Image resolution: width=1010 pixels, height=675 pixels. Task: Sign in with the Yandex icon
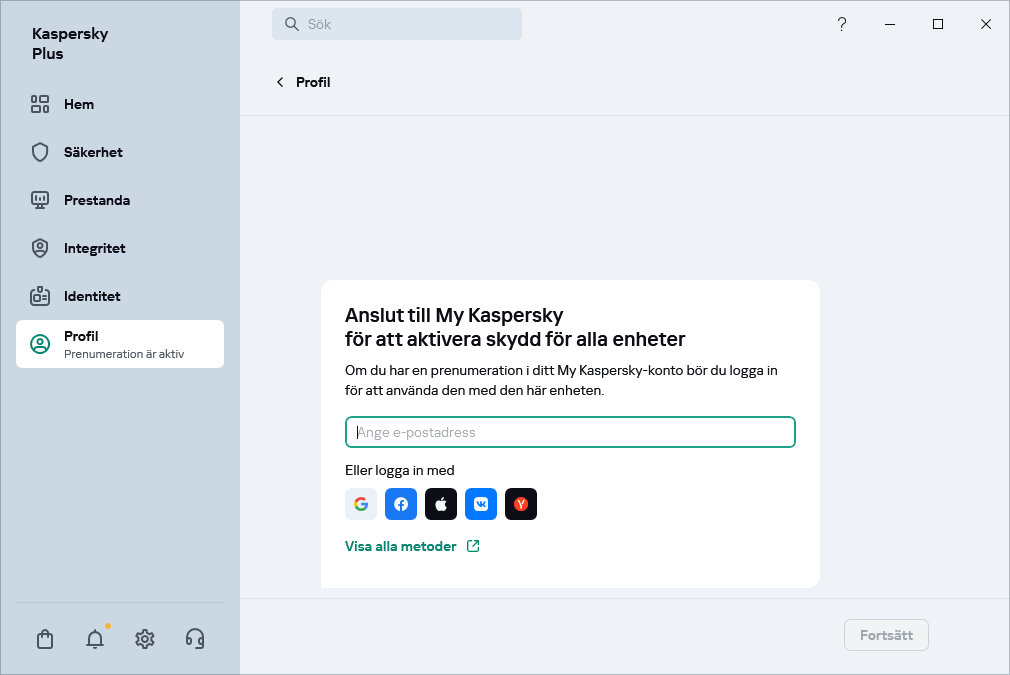point(521,504)
